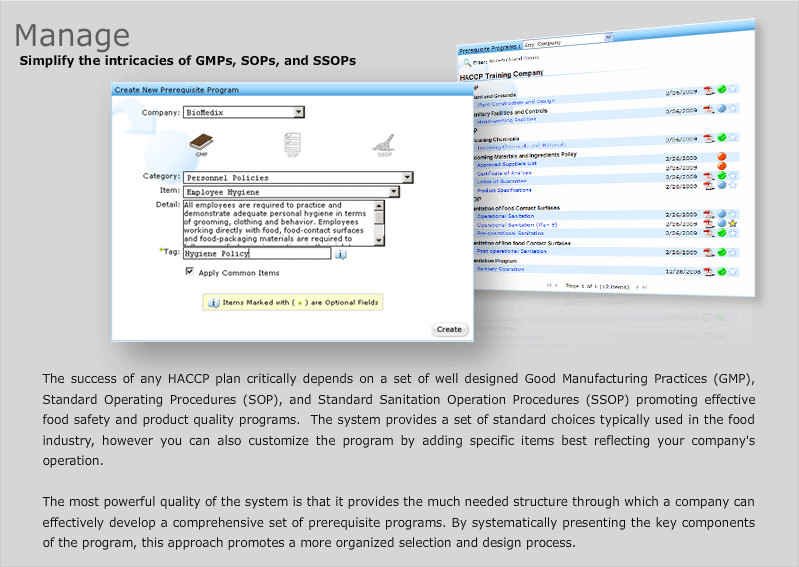Uncheck the Apply Common Items checkbox
This screenshot has width=799, height=567.
(190, 272)
